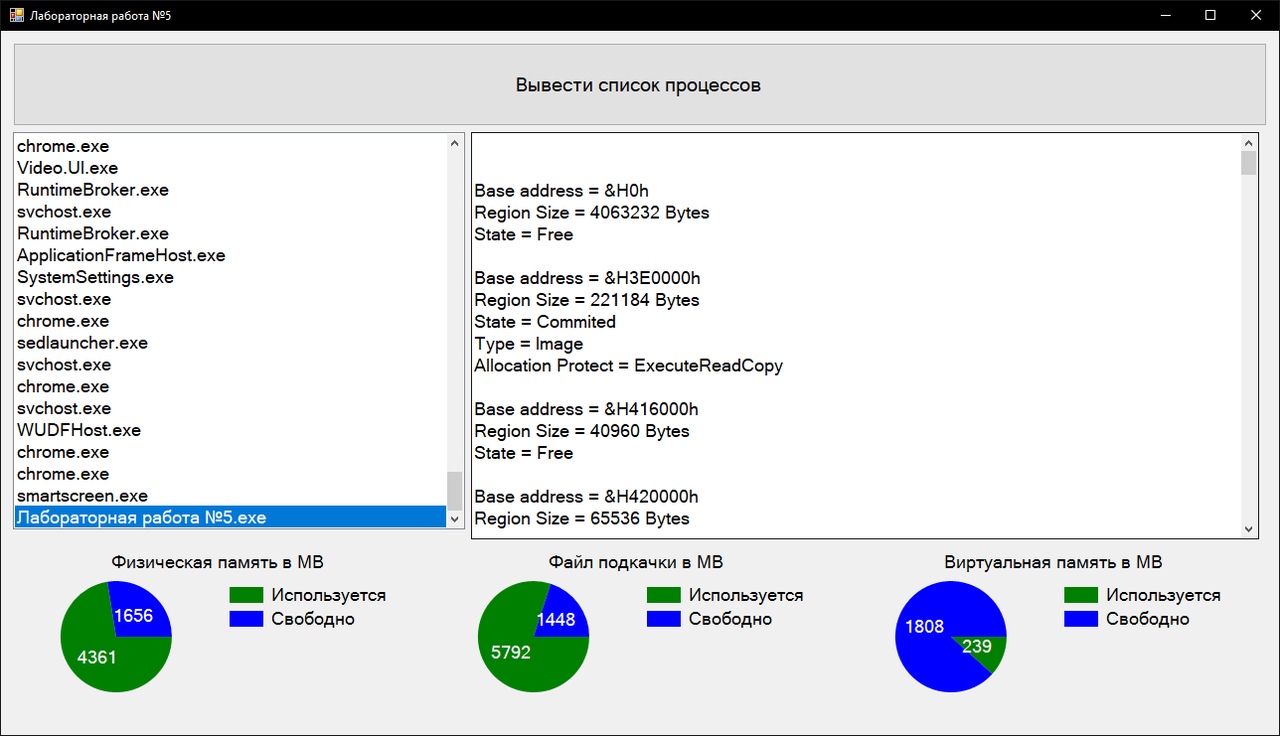
Task: Click the application icon in the title bar
Action: pyautogui.click(x=17, y=15)
